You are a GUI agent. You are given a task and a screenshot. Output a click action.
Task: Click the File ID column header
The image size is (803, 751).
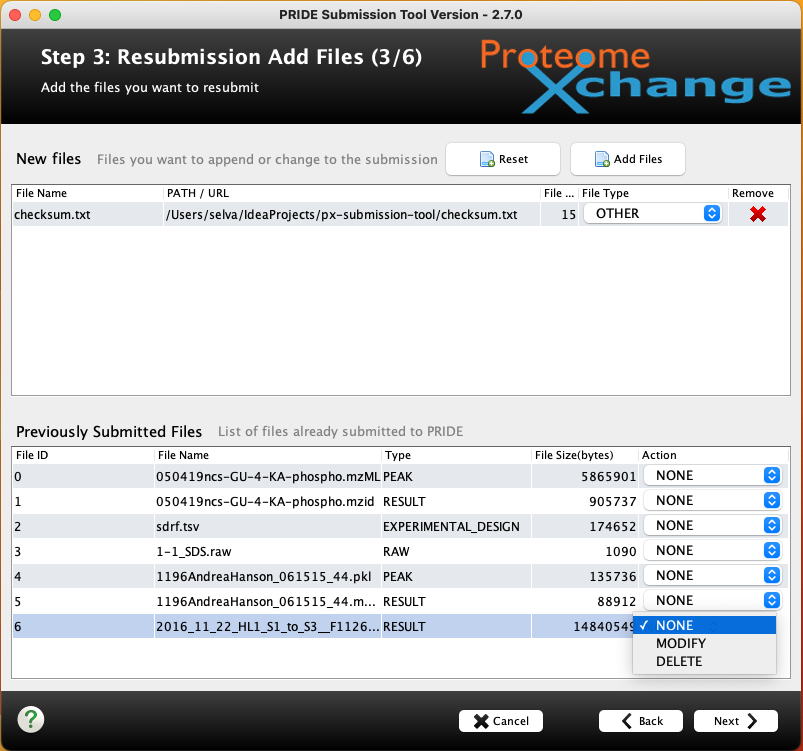83,455
